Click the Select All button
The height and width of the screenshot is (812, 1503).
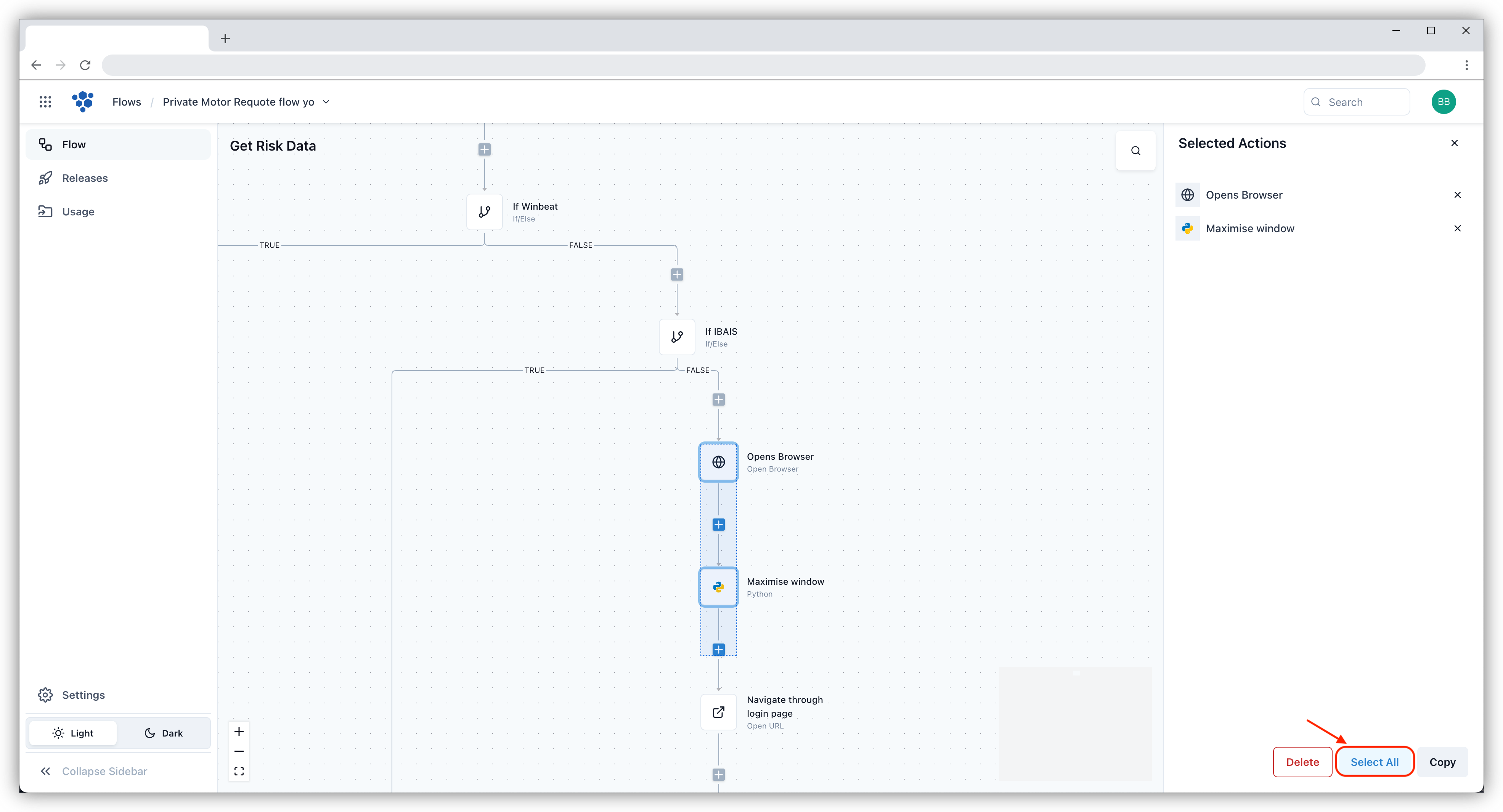tap(1375, 762)
